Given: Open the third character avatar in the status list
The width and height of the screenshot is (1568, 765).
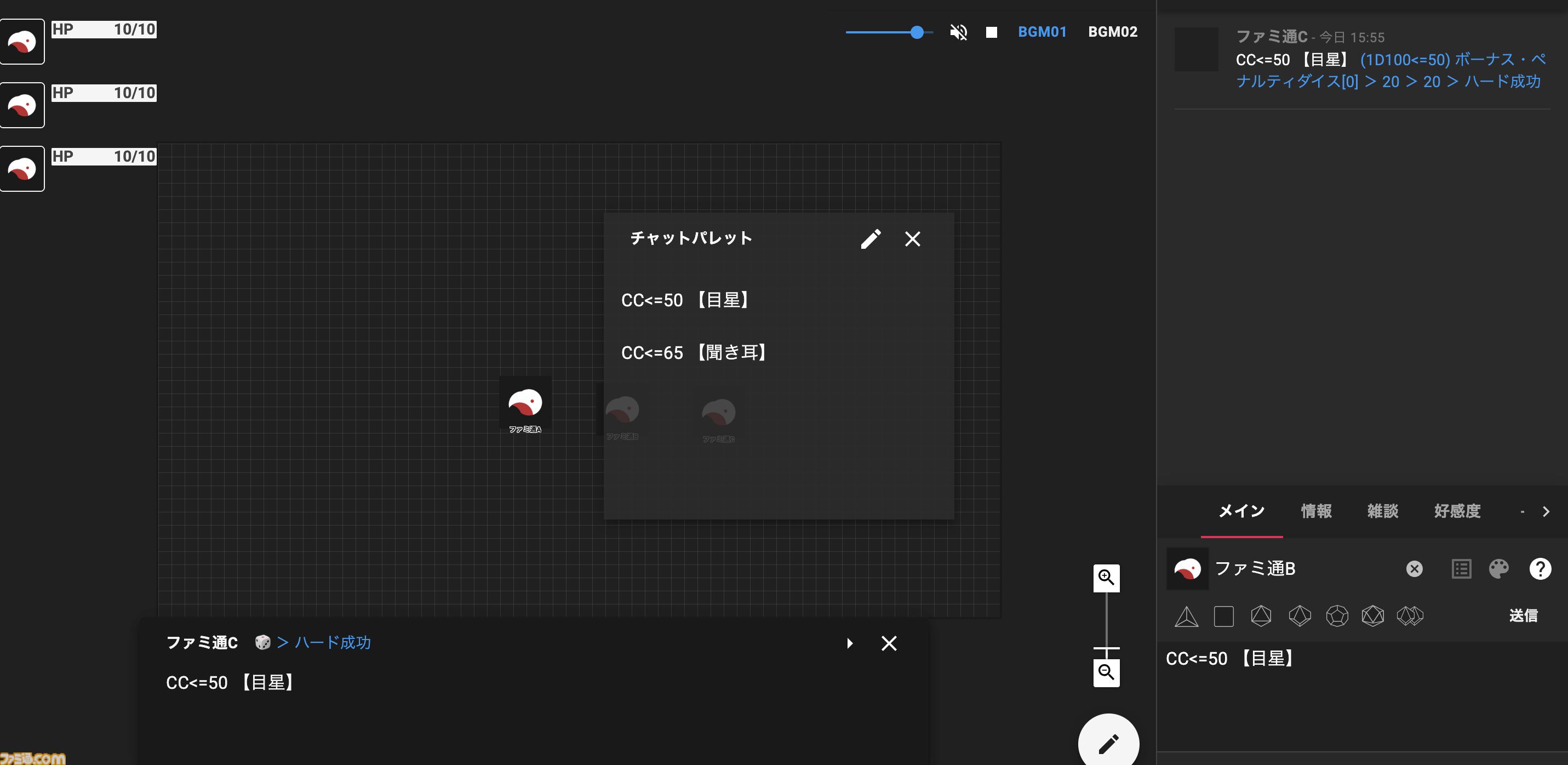Looking at the screenshot, I should coord(22,169).
